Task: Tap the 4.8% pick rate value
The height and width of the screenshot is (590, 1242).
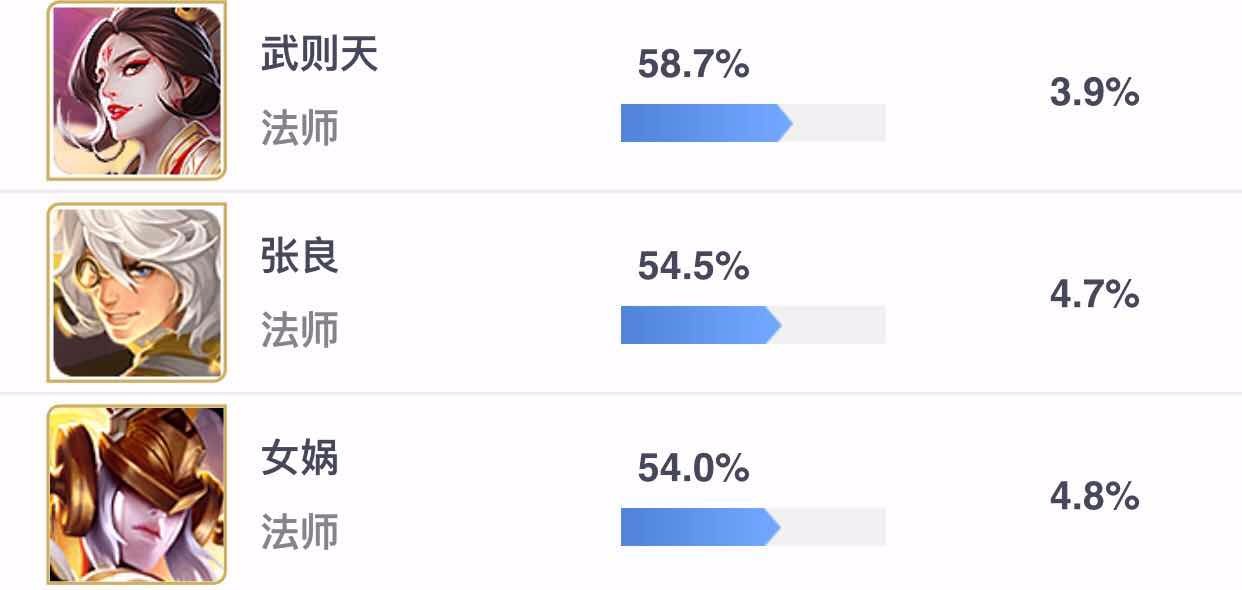Action: [x=1095, y=497]
